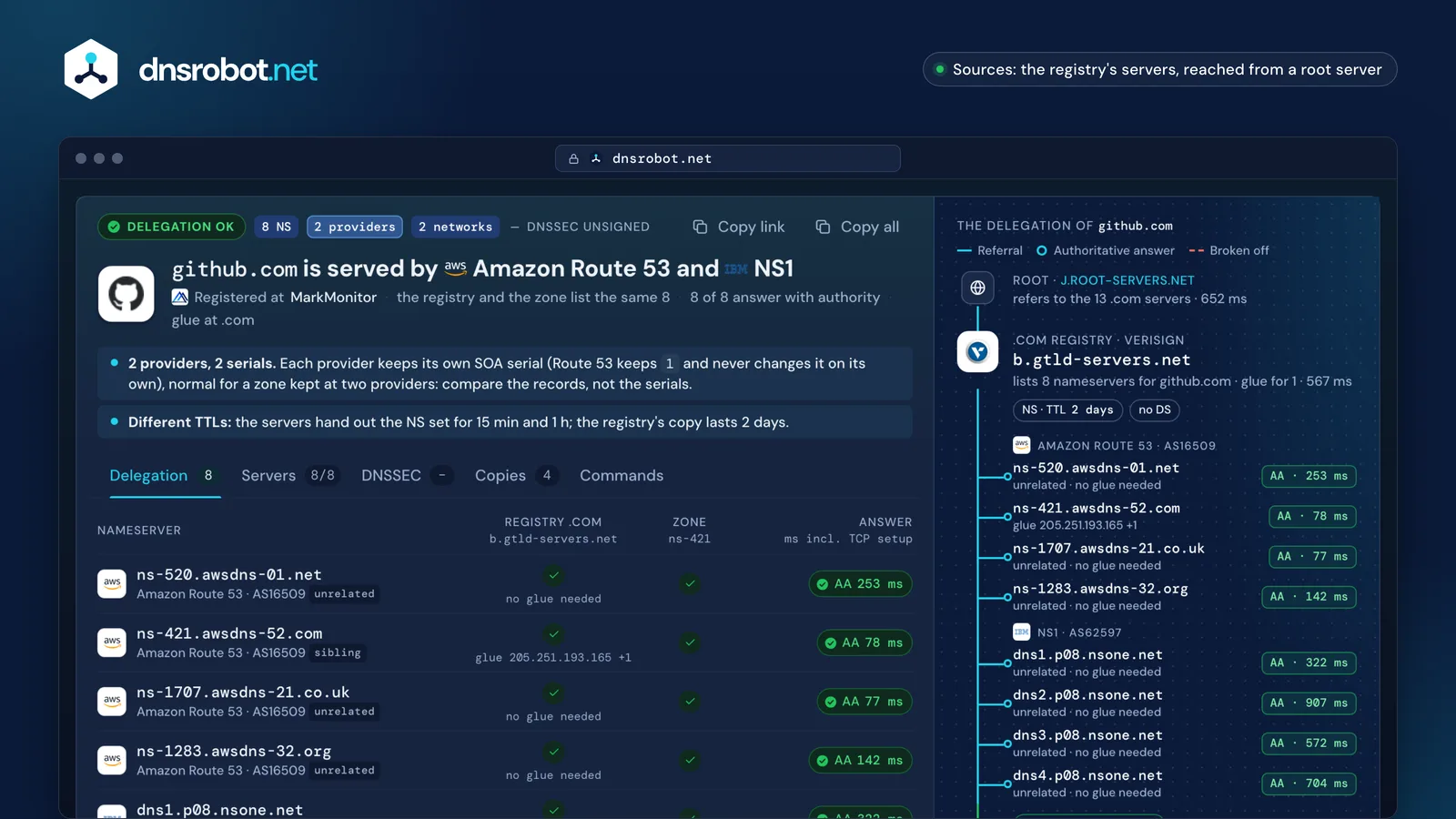The image size is (1456, 819).
Task: Click the Copy link button
Action: tap(739, 227)
